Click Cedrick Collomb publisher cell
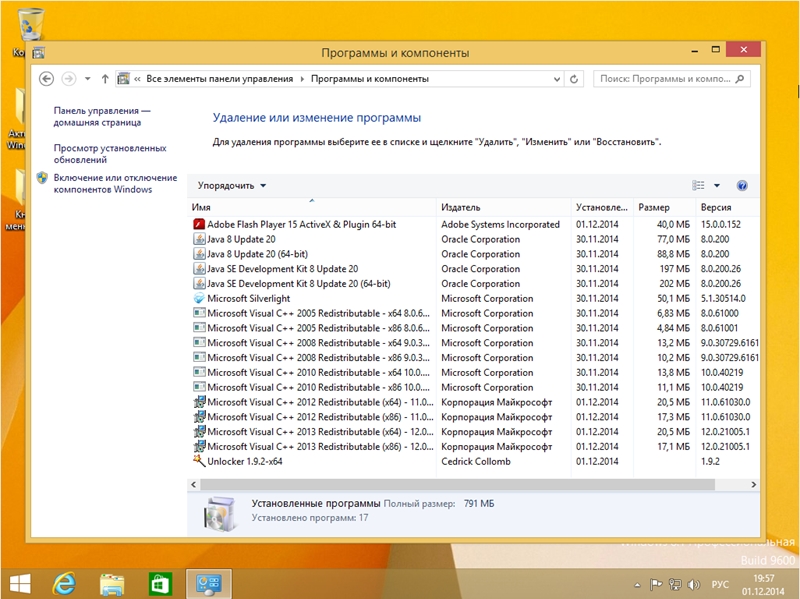Screen dimensions: 800x599 coord(476,461)
